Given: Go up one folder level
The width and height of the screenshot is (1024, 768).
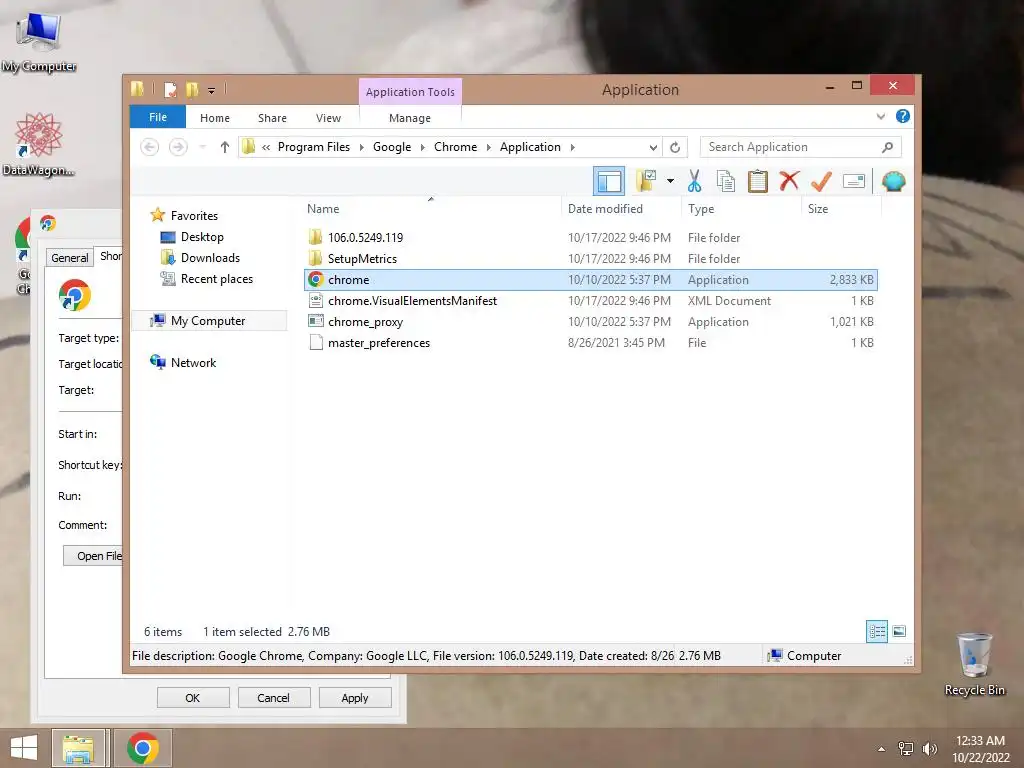Looking at the screenshot, I should 225,147.
